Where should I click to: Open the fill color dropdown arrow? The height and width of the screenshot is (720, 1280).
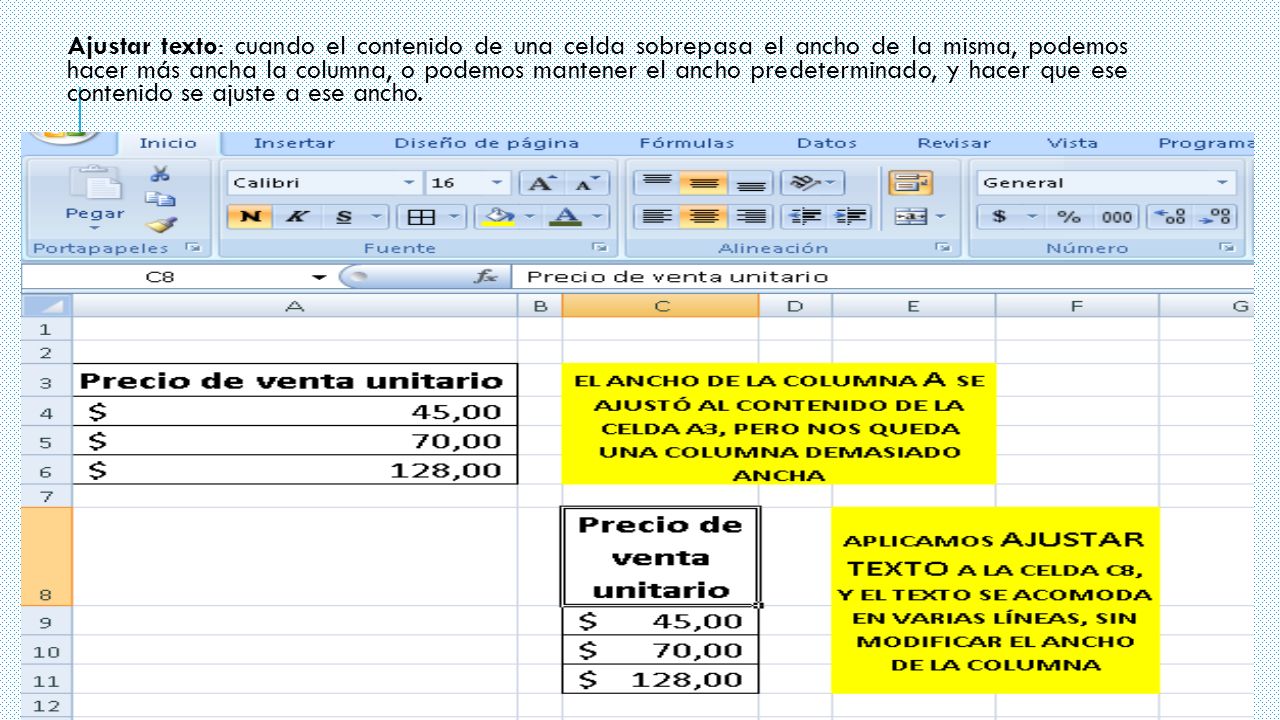530,215
